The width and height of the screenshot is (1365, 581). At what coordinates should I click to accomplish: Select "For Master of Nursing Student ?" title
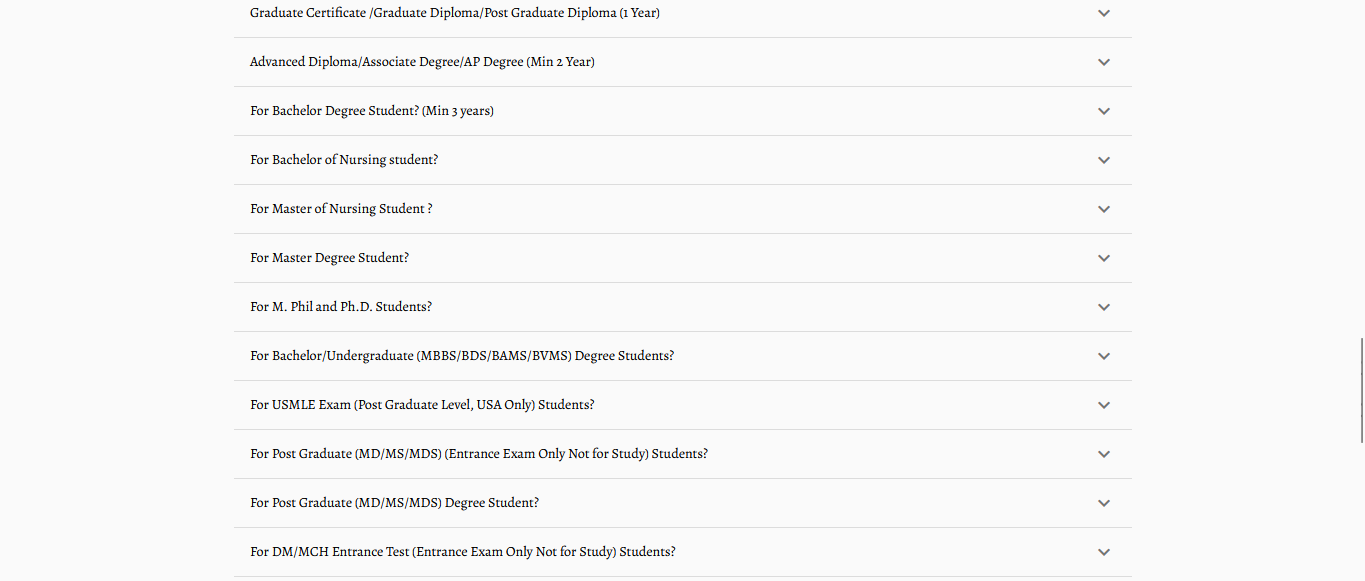pos(341,209)
